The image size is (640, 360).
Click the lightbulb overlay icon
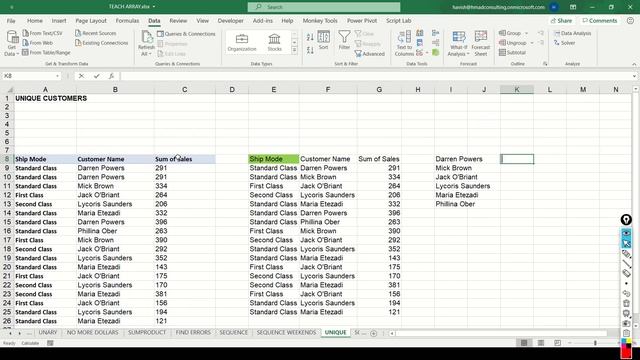click(626, 220)
